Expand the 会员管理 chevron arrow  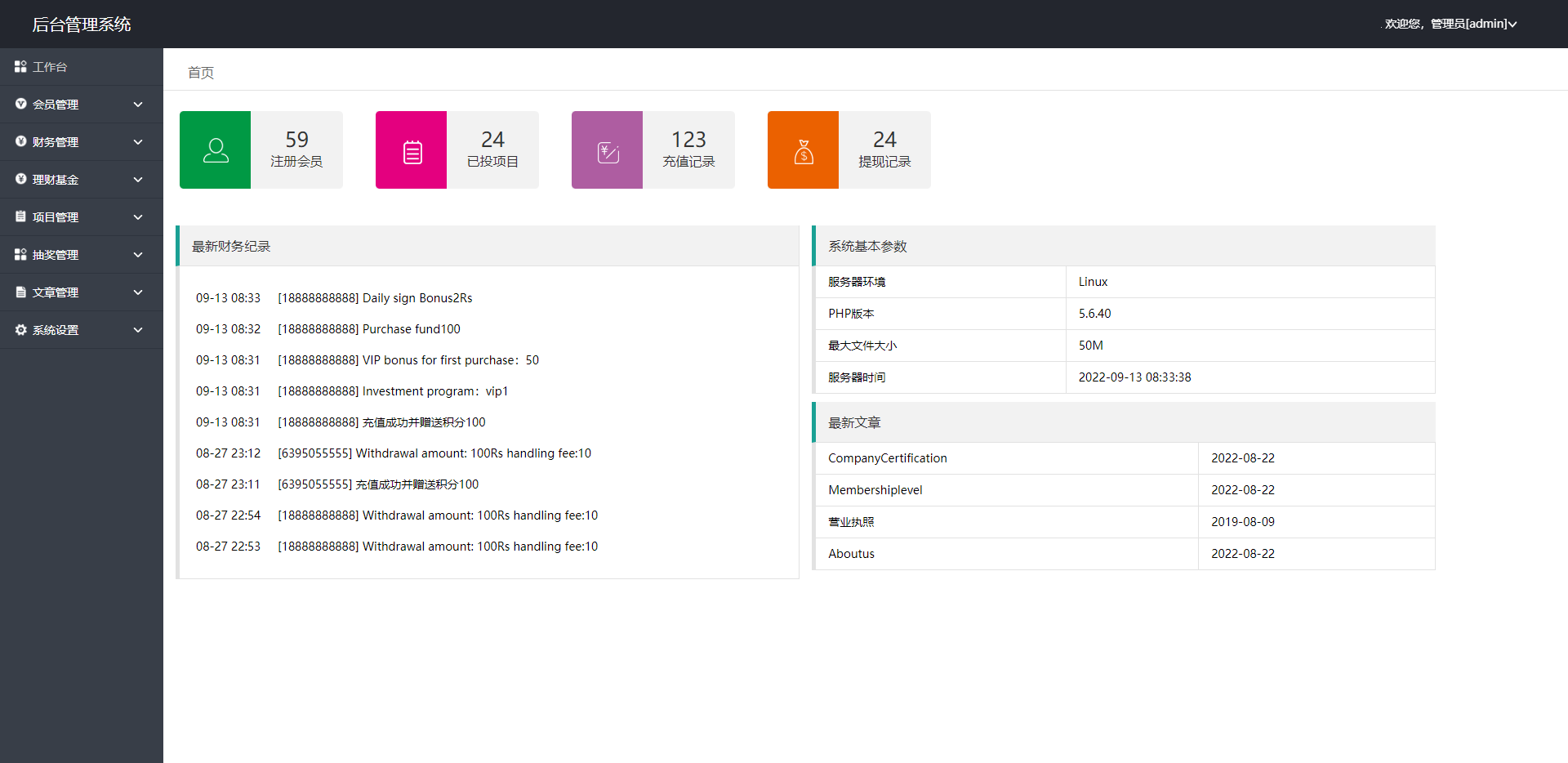pyautogui.click(x=138, y=105)
